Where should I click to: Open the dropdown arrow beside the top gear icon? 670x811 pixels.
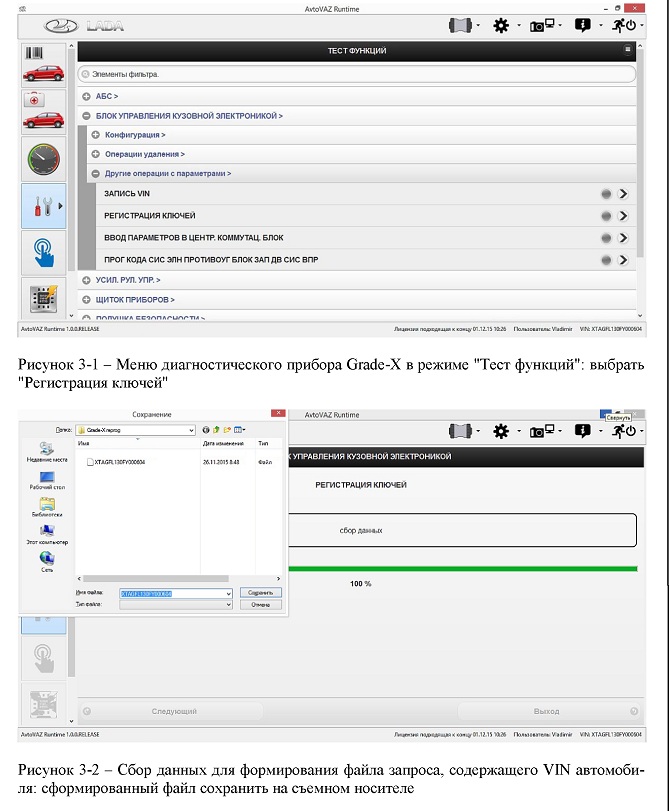(x=519, y=25)
